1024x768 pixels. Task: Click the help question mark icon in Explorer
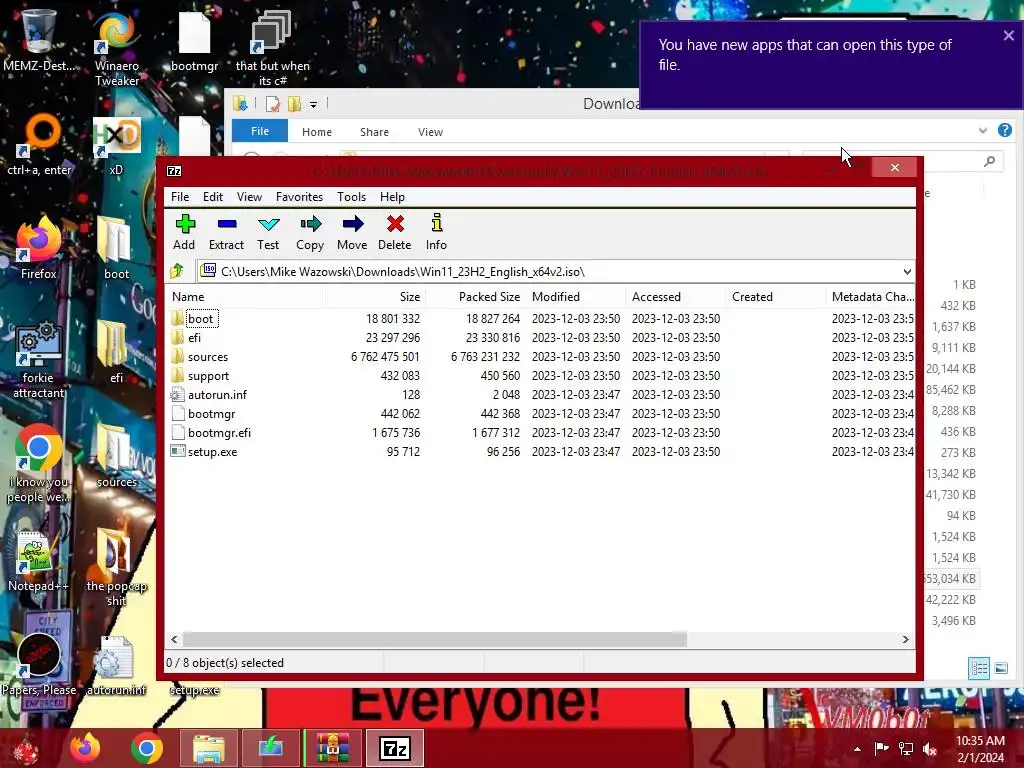point(1005,130)
